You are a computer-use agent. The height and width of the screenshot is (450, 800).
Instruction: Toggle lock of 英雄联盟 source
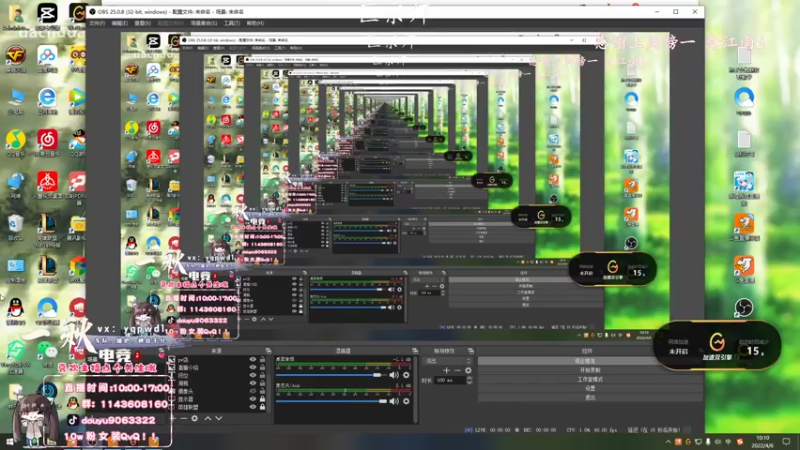(262, 407)
